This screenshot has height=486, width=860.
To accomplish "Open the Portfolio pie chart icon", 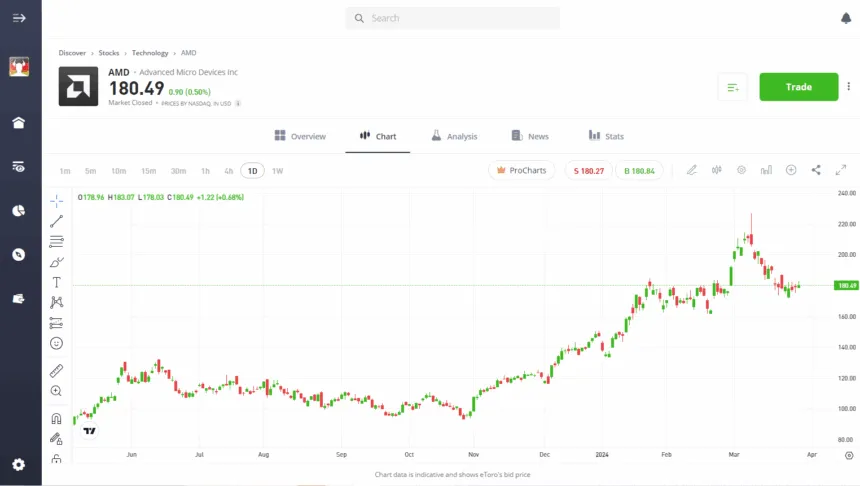I will point(19,211).
